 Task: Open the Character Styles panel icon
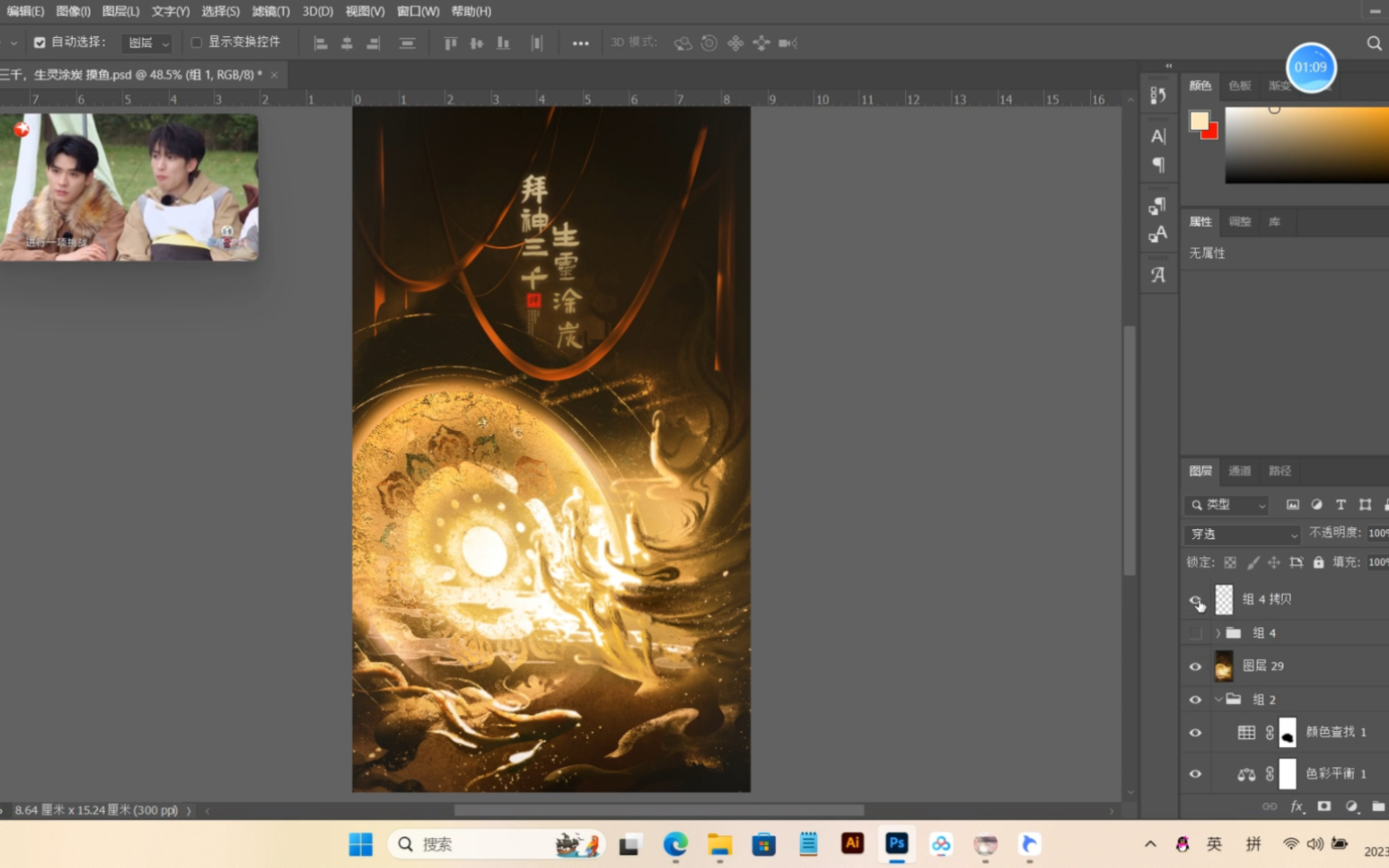[x=1158, y=234]
